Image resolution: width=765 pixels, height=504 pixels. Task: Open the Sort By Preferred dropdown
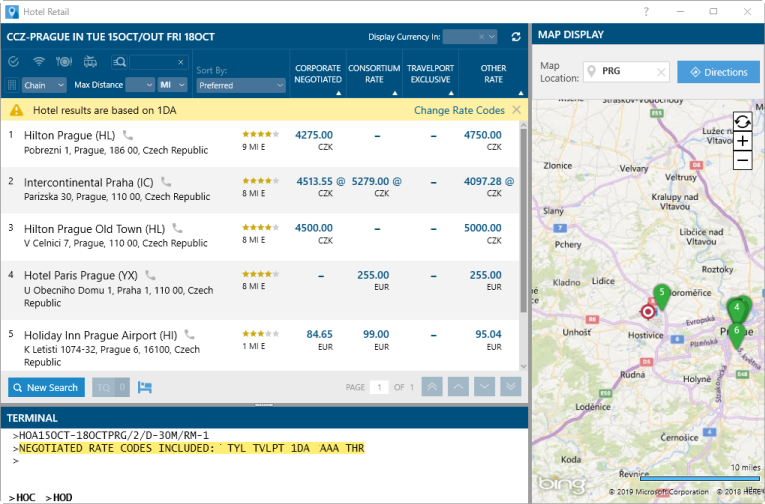tap(241, 86)
